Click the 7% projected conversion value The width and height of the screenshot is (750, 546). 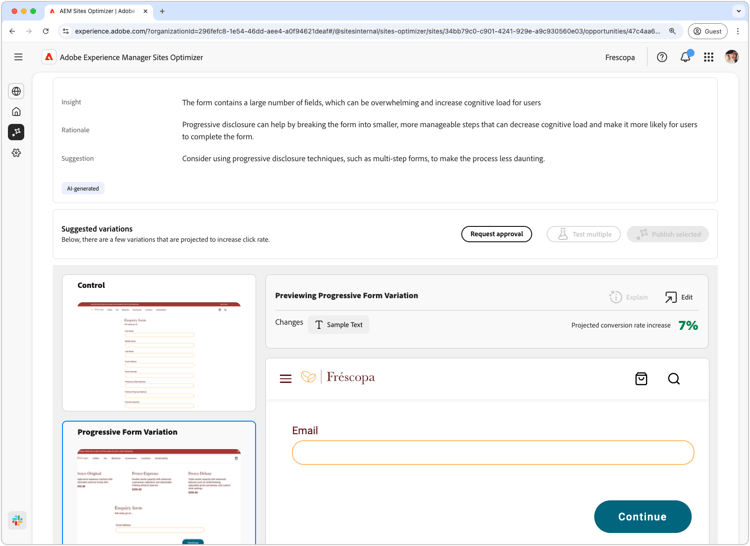(688, 325)
